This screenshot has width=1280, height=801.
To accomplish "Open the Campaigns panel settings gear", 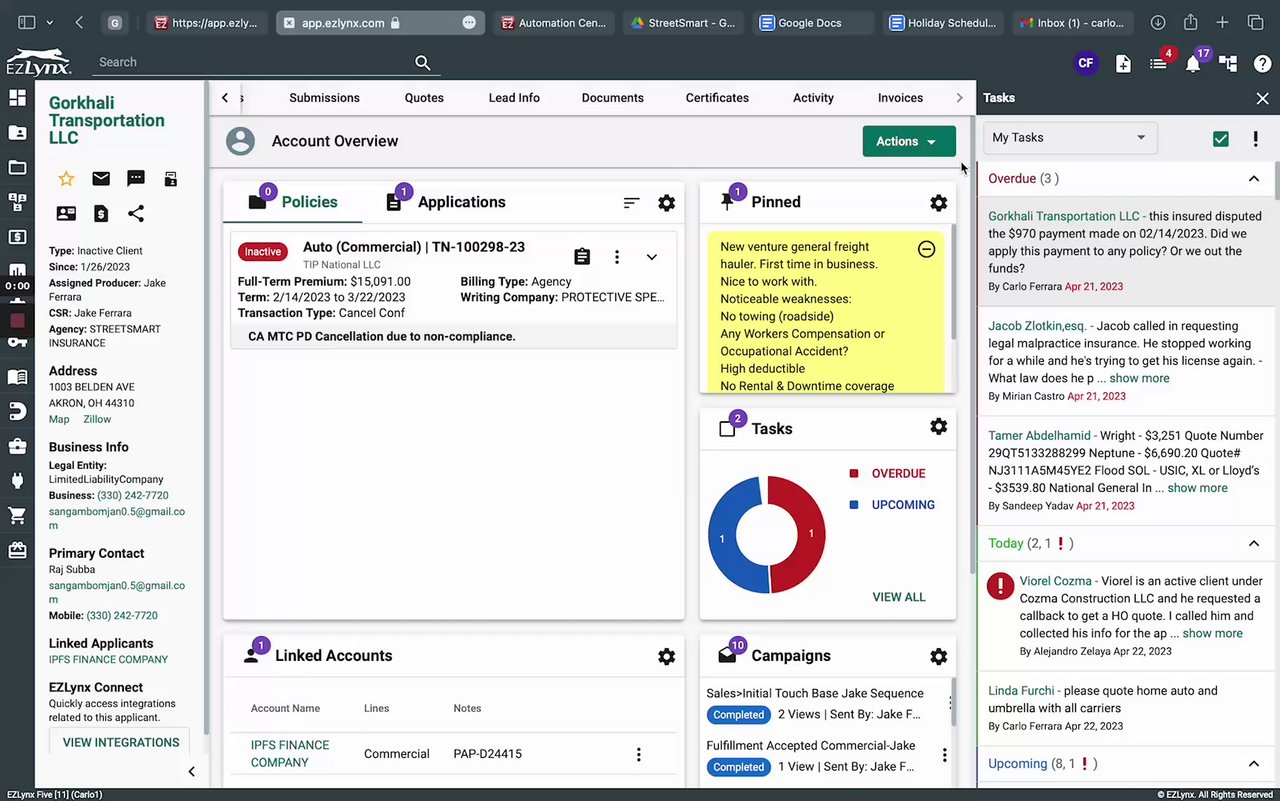I will 938,657.
